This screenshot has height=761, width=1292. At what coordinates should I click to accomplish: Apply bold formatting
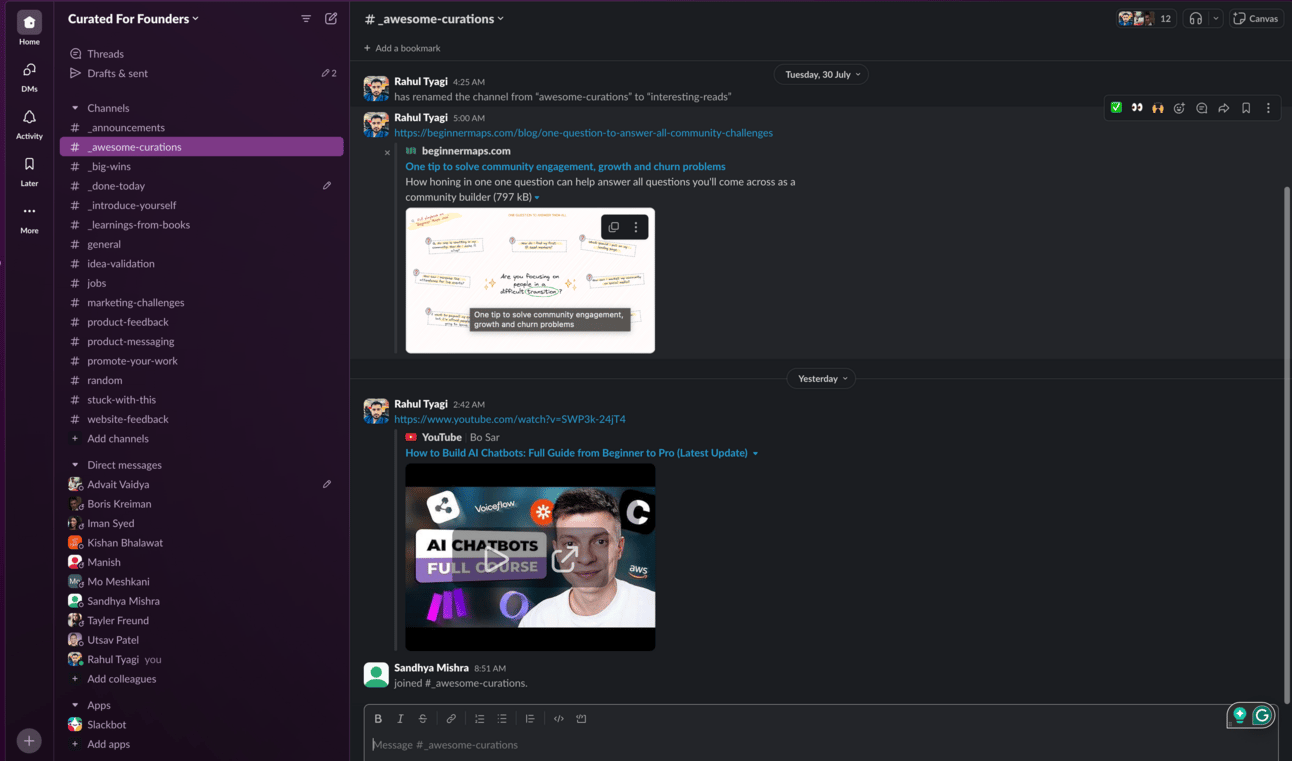(x=378, y=719)
